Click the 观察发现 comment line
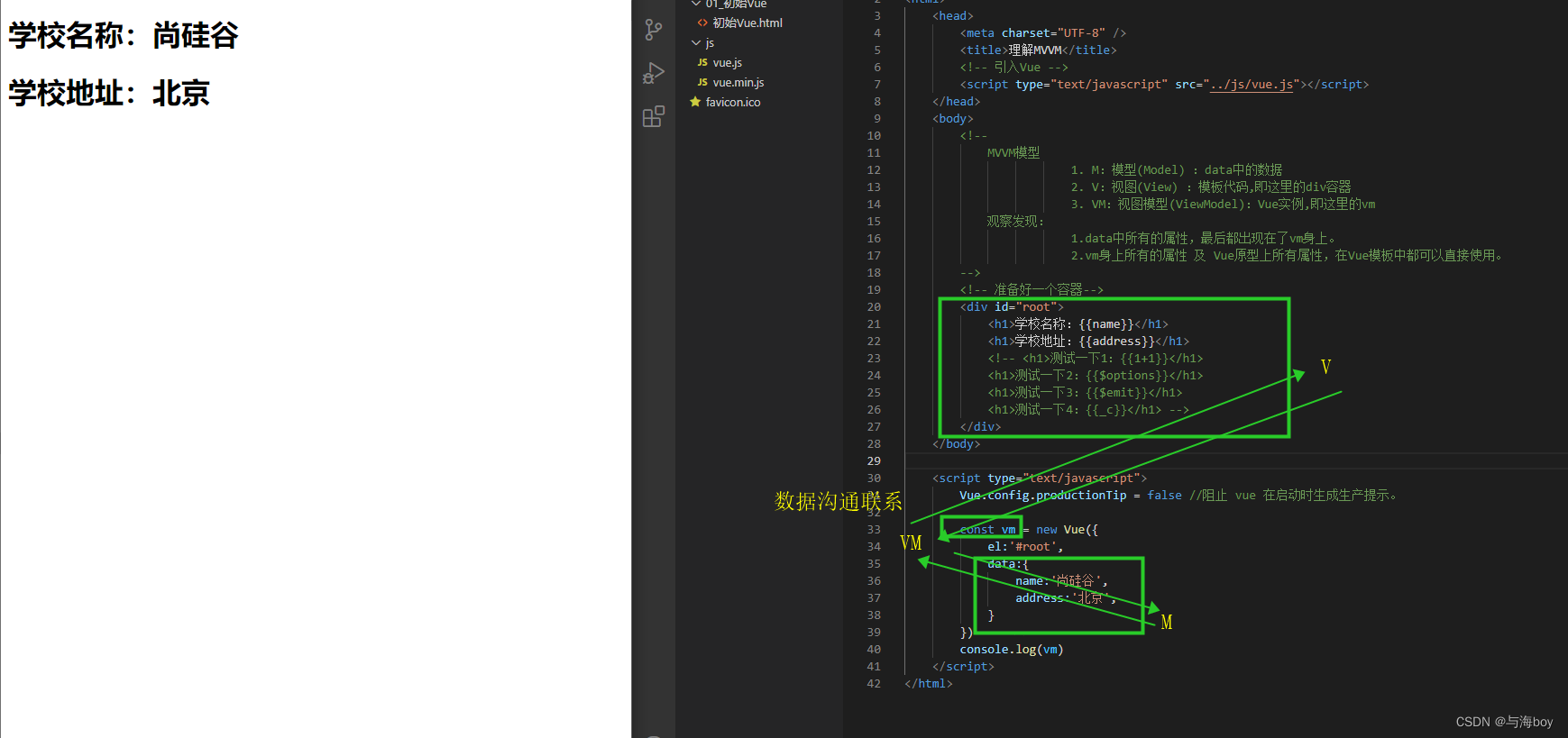 (1015, 221)
